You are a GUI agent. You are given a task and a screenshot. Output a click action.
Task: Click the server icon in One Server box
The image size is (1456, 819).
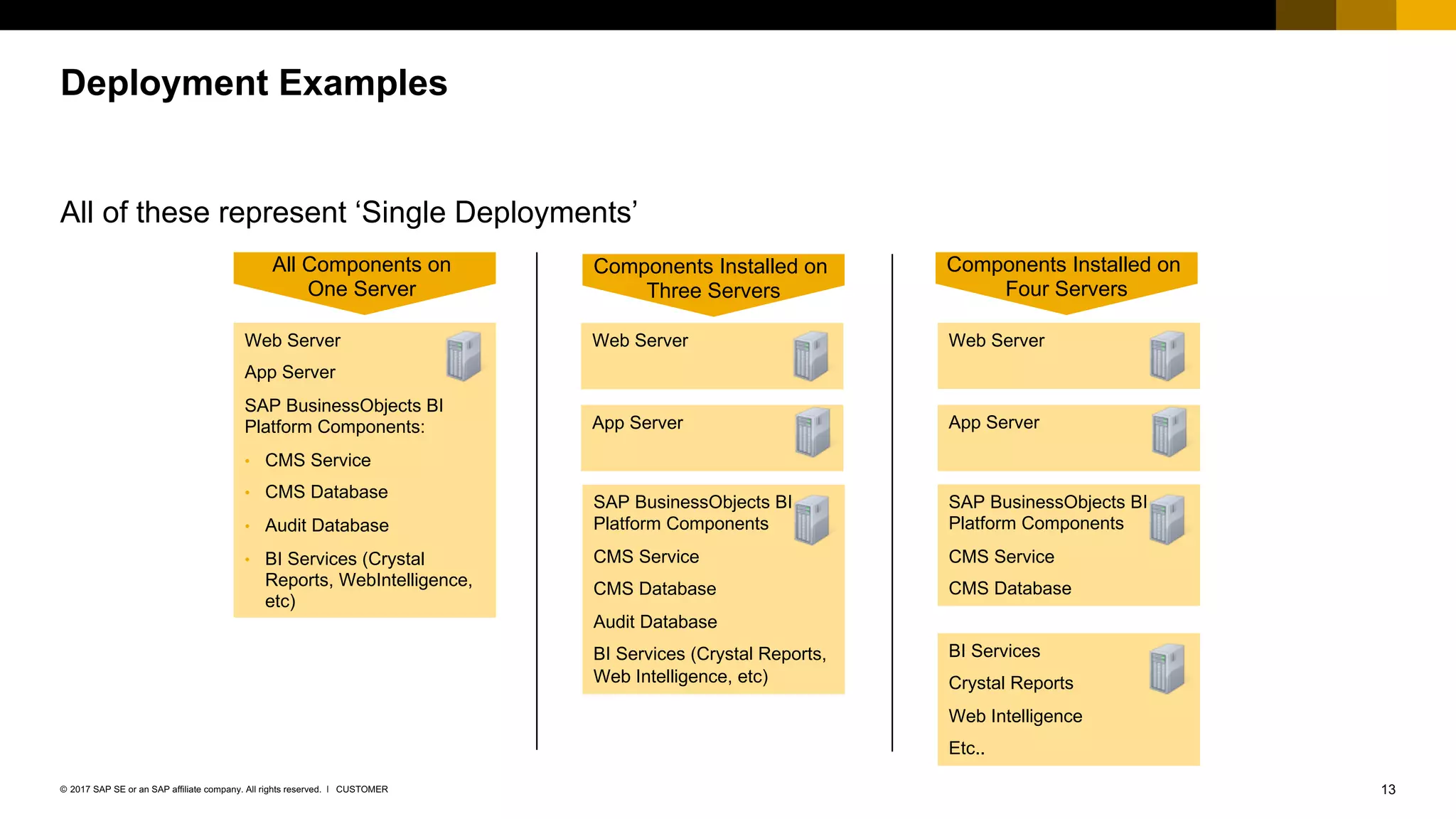click(464, 355)
